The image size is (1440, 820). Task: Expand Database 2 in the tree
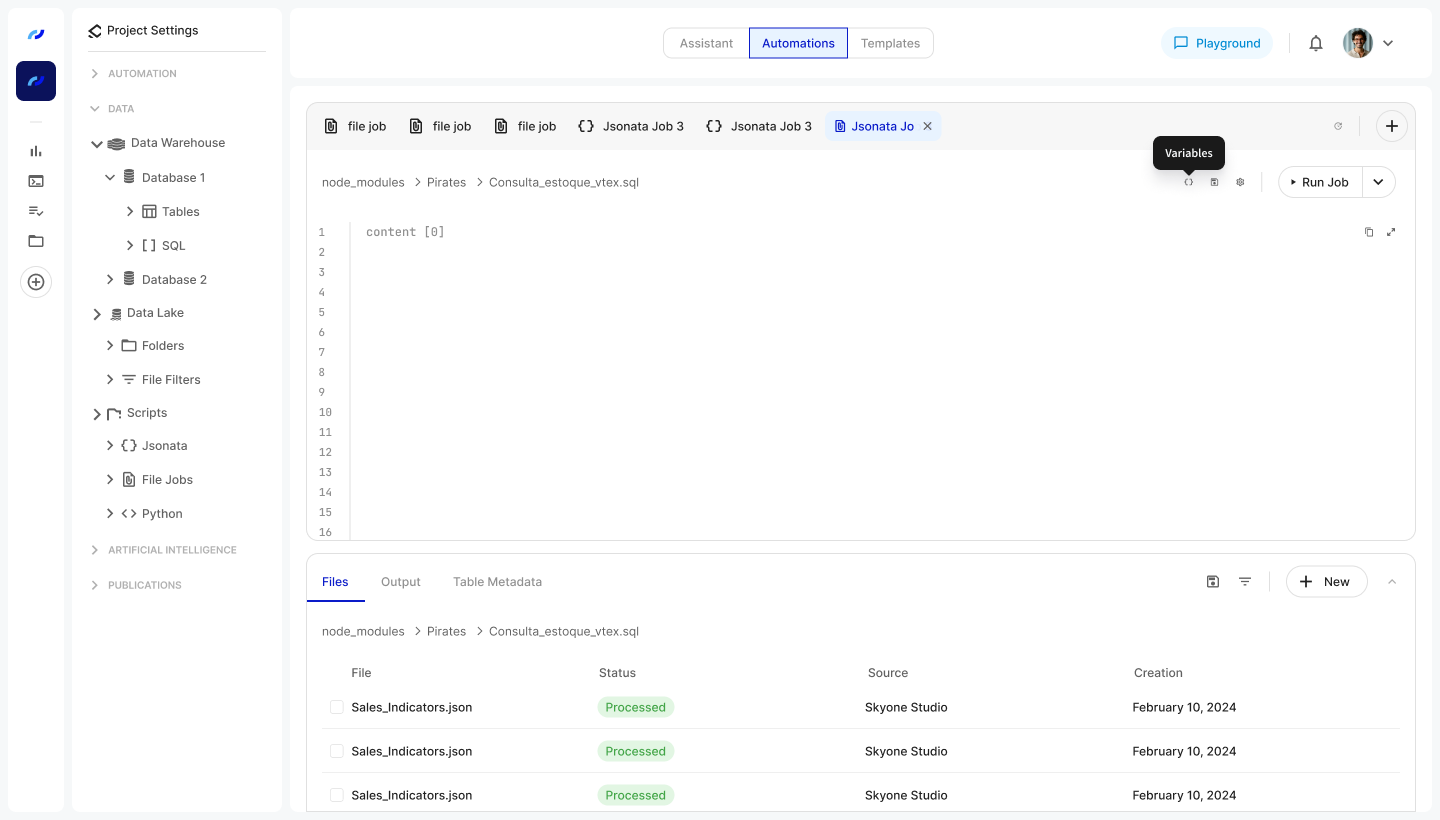tap(110, 279)
